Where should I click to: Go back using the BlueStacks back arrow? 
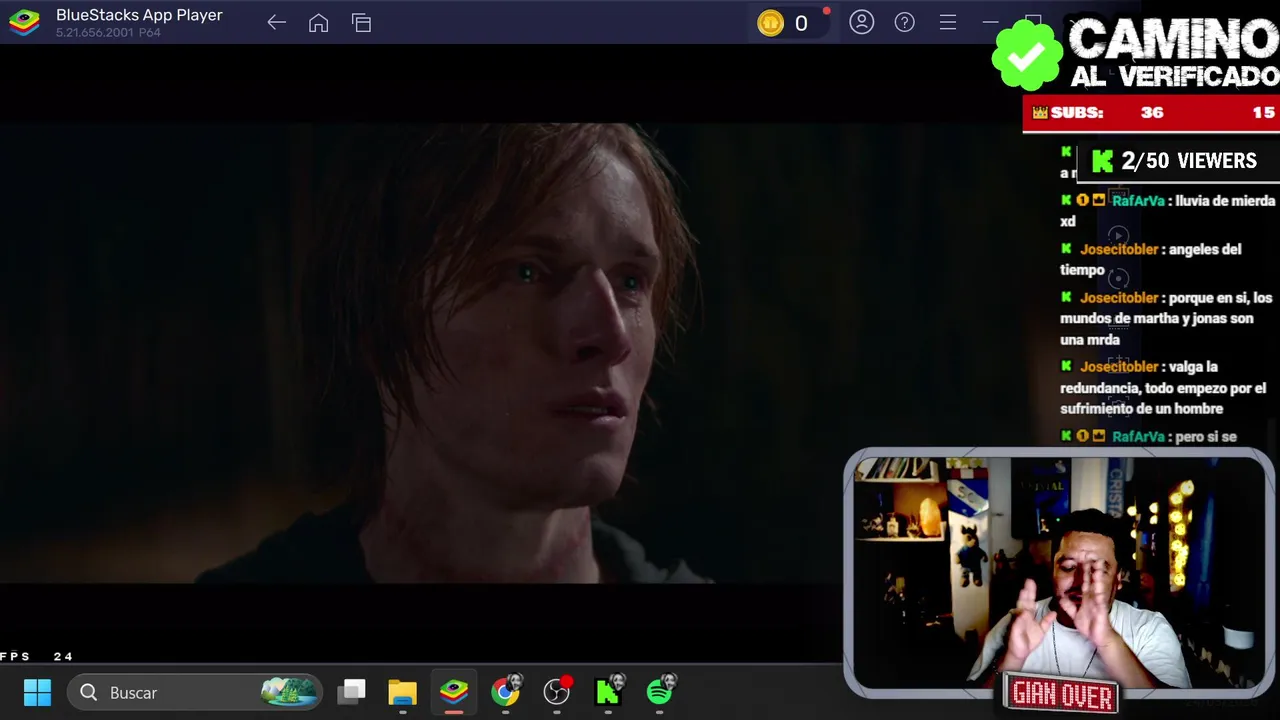click(277, 23)
